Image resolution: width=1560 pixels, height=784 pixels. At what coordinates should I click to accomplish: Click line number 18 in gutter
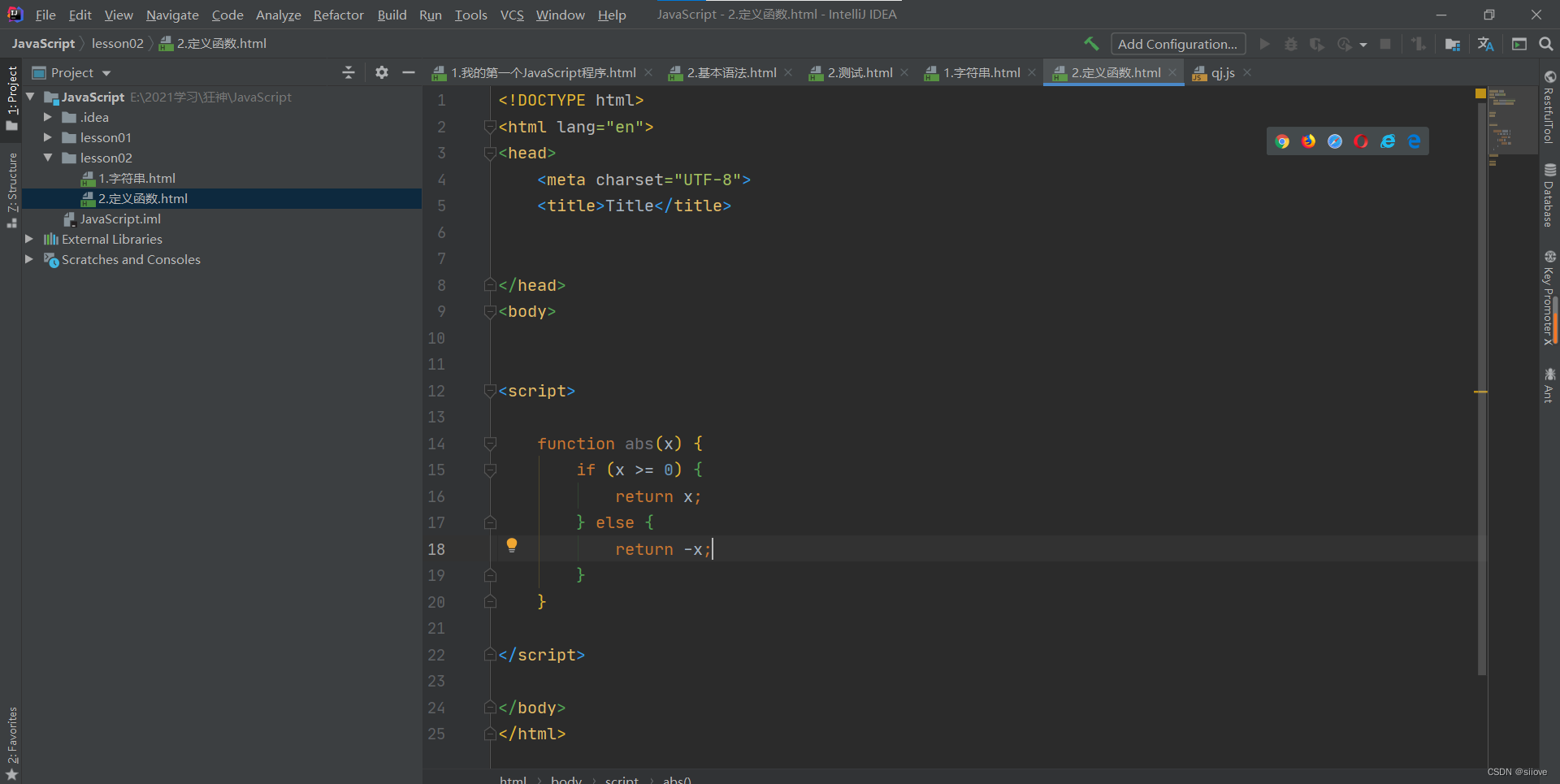coord(436,549)
